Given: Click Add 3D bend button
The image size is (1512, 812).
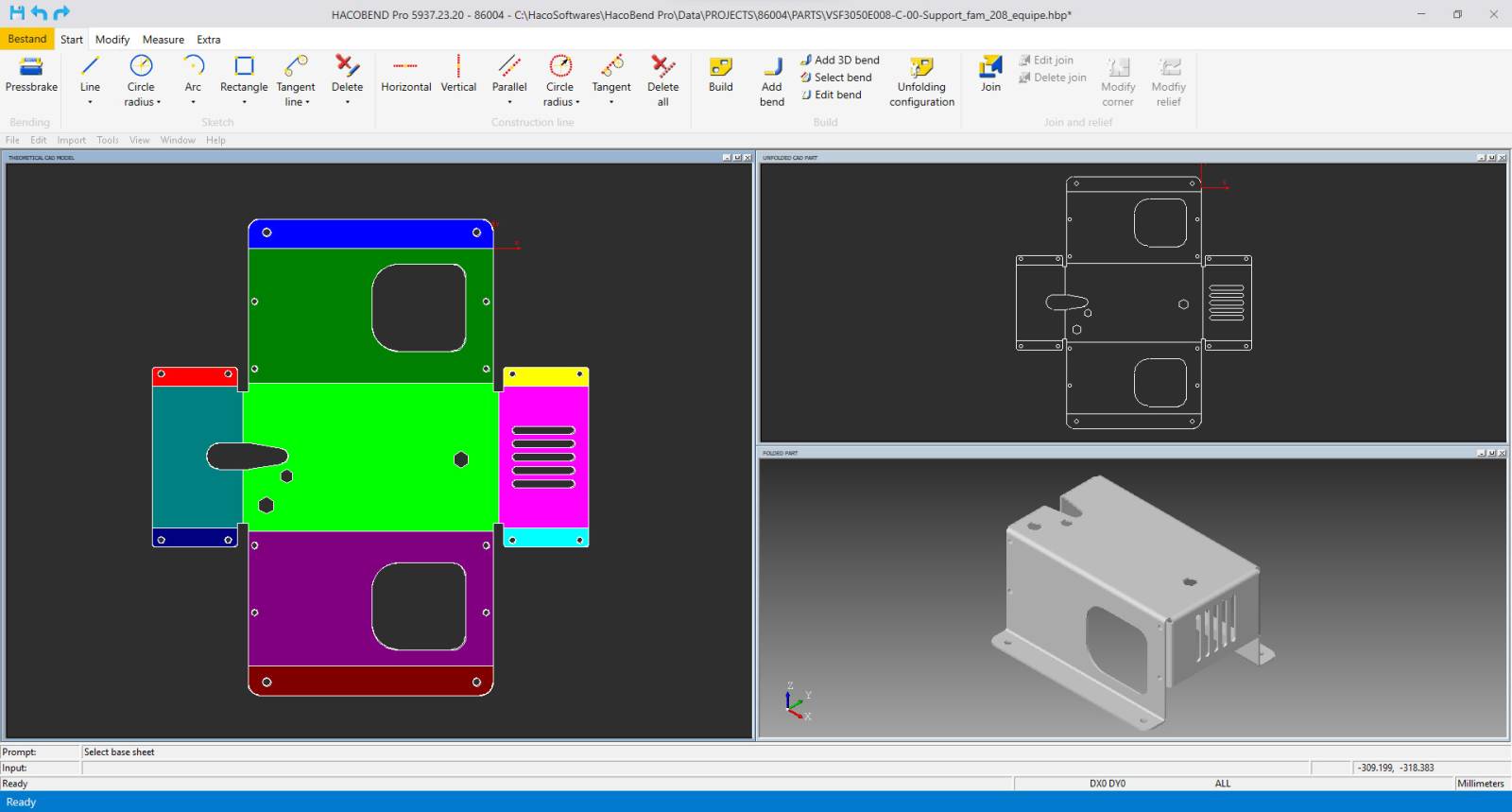Looking at the screenshot, I should coord(839,60).
